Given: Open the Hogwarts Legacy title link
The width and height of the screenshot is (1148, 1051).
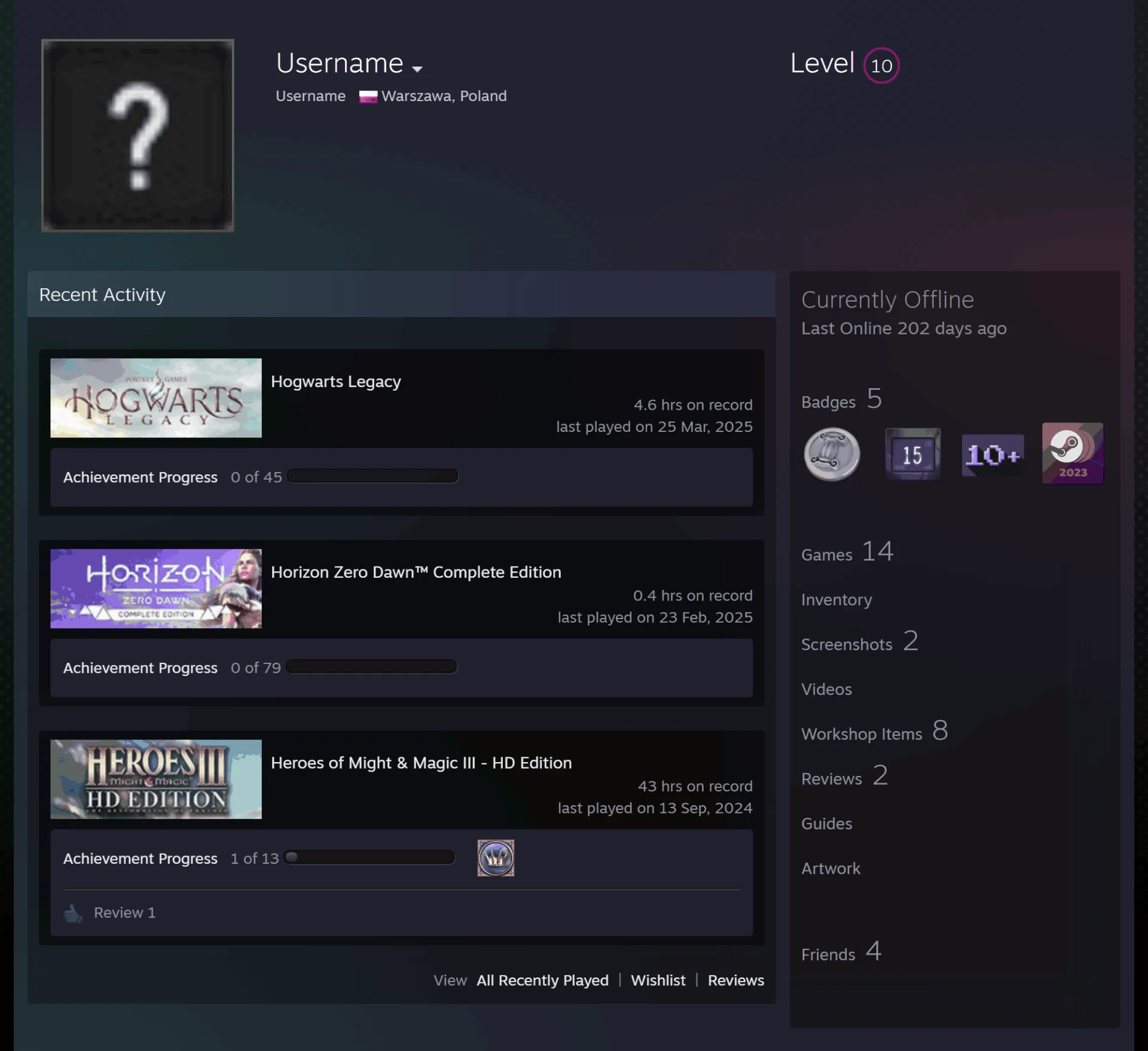Looking at the screenshot, I should 336,382.
